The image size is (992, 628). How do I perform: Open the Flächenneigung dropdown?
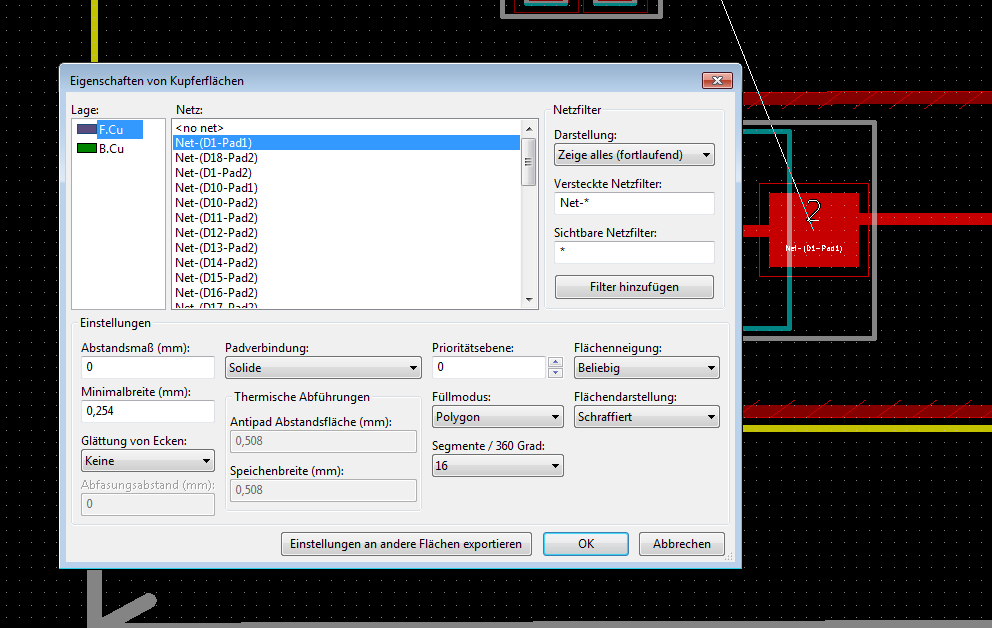(647, 367)
